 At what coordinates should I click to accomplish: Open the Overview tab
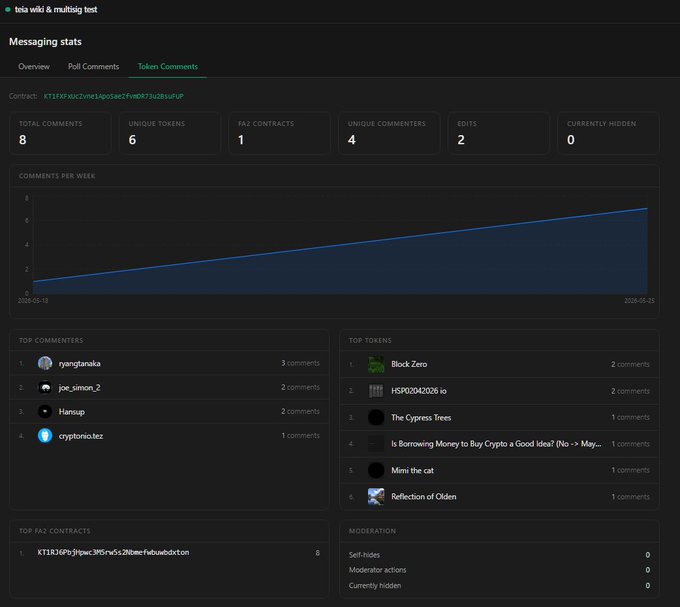coord(34,66)
